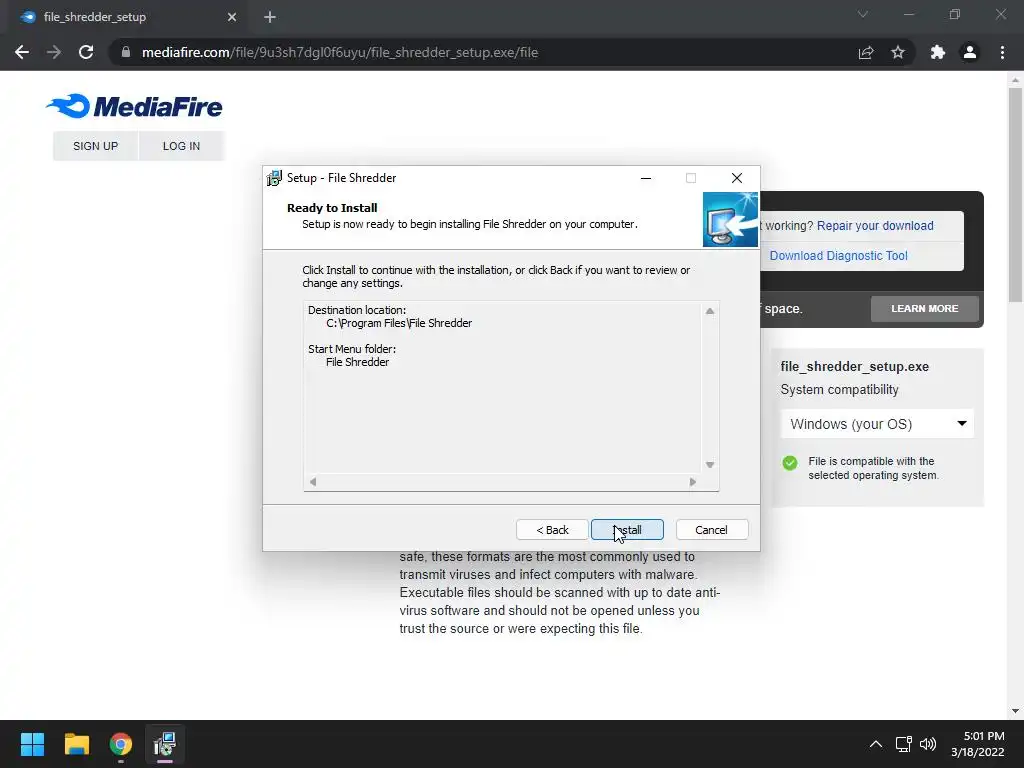Open the LOG IN page

181,146
